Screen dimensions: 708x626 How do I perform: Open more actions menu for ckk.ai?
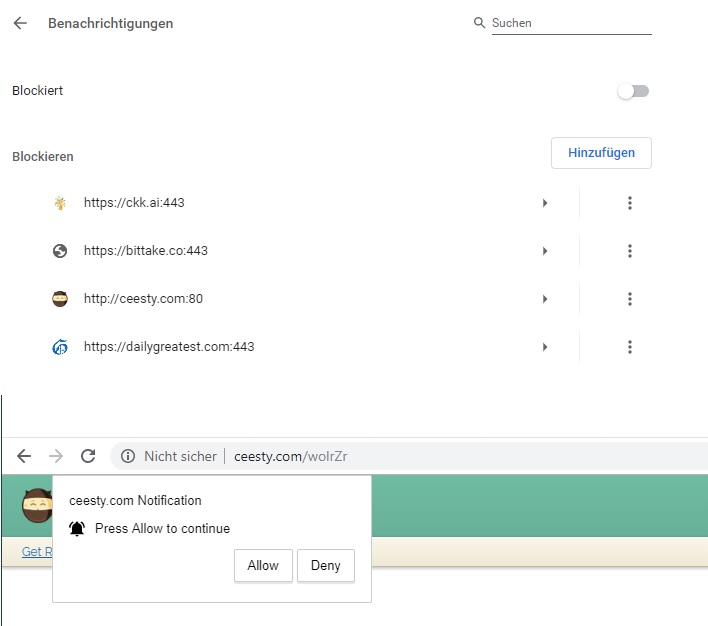pyautogui.click(x=629, y=203)
